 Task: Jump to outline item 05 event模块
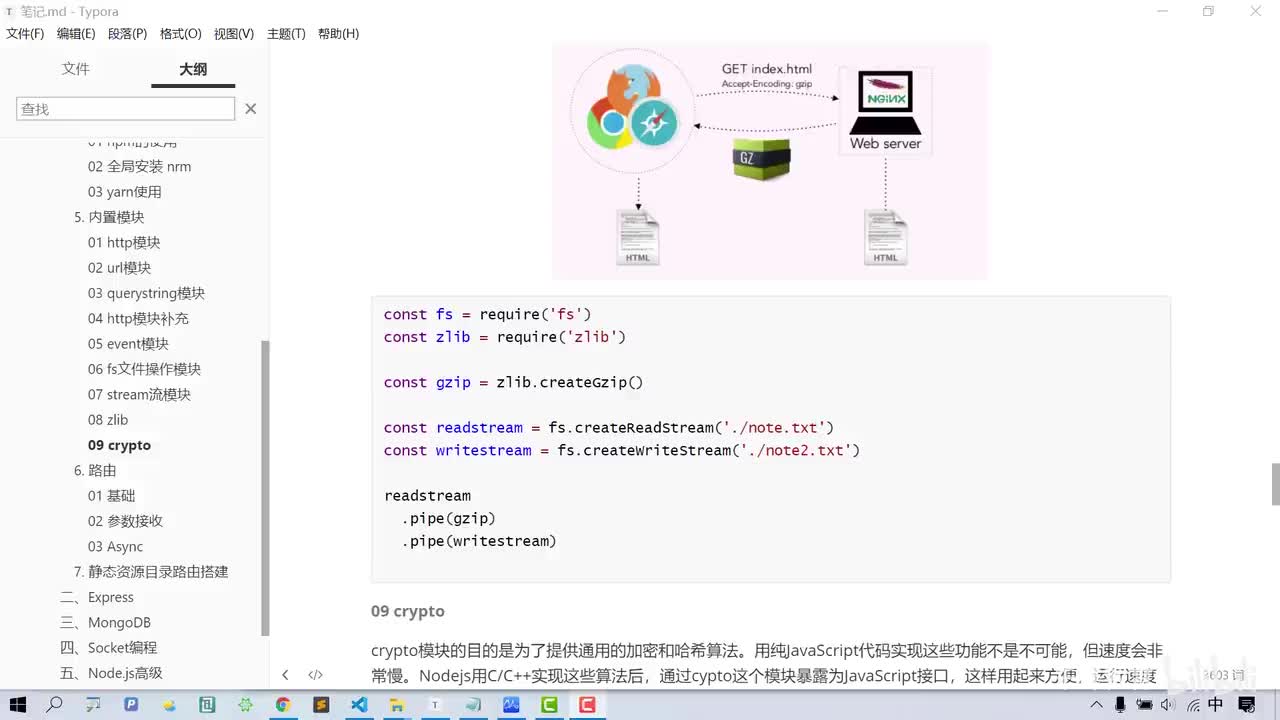click(128, 344)
